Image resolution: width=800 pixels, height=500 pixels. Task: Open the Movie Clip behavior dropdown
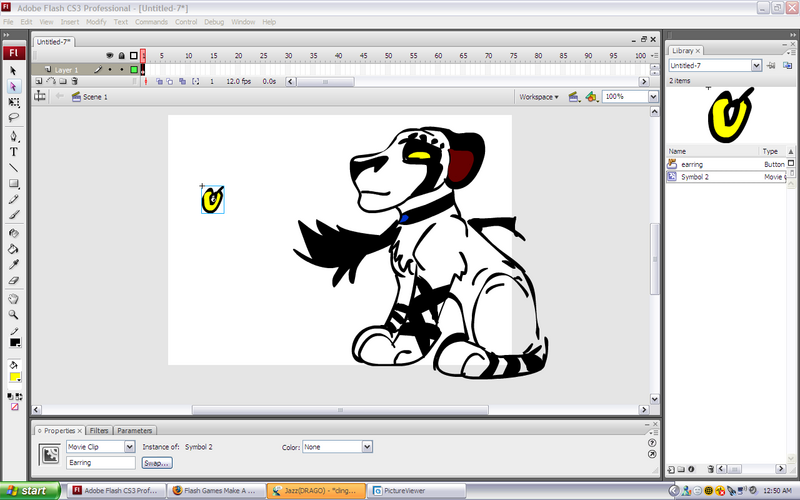point(130,447)
